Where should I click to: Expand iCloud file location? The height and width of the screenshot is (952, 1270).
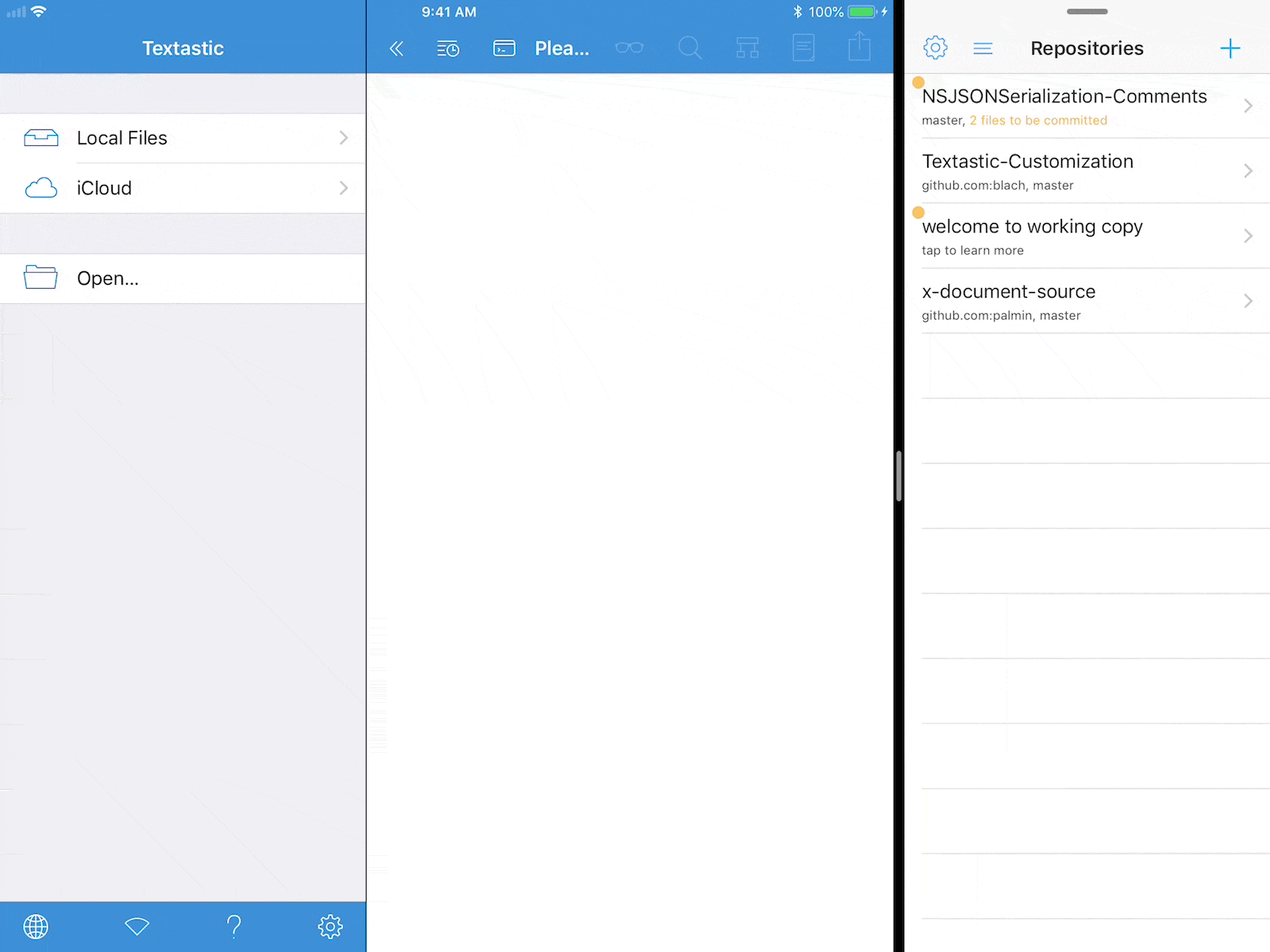click(183, 188)
